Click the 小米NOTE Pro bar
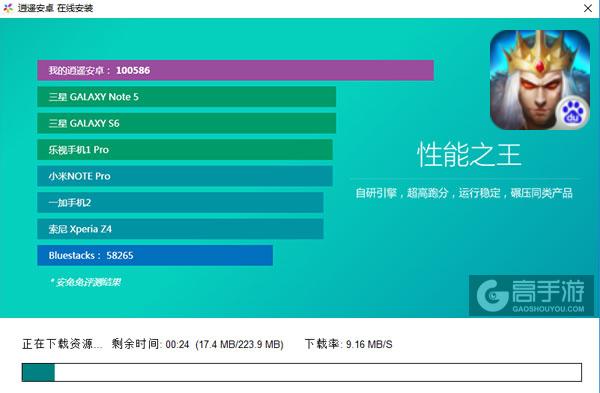This screenshot has height=393, width=600. coord(185,176)
